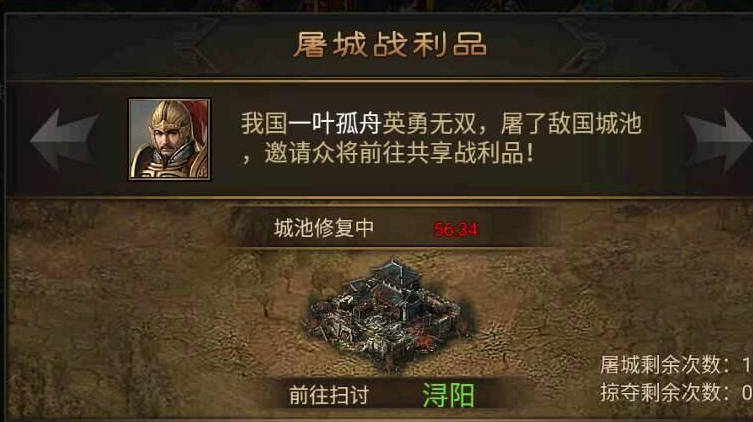Viewport: 753px width, 422px height.
Task: Select the 屠城剩余次数 label
Action: tap(660, 365)
